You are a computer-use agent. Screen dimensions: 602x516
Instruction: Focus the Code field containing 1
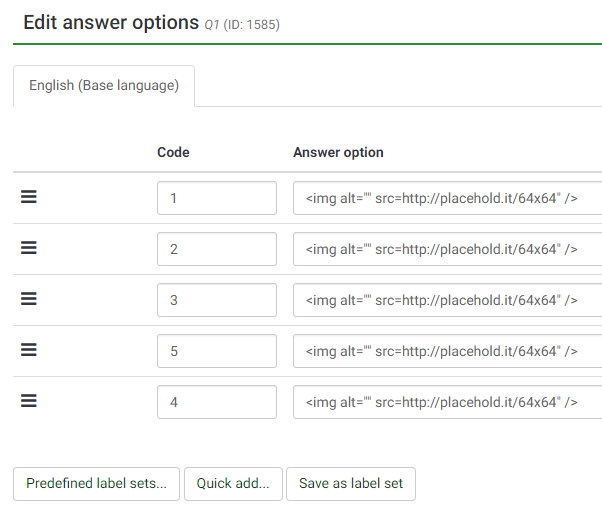[216, 198]
